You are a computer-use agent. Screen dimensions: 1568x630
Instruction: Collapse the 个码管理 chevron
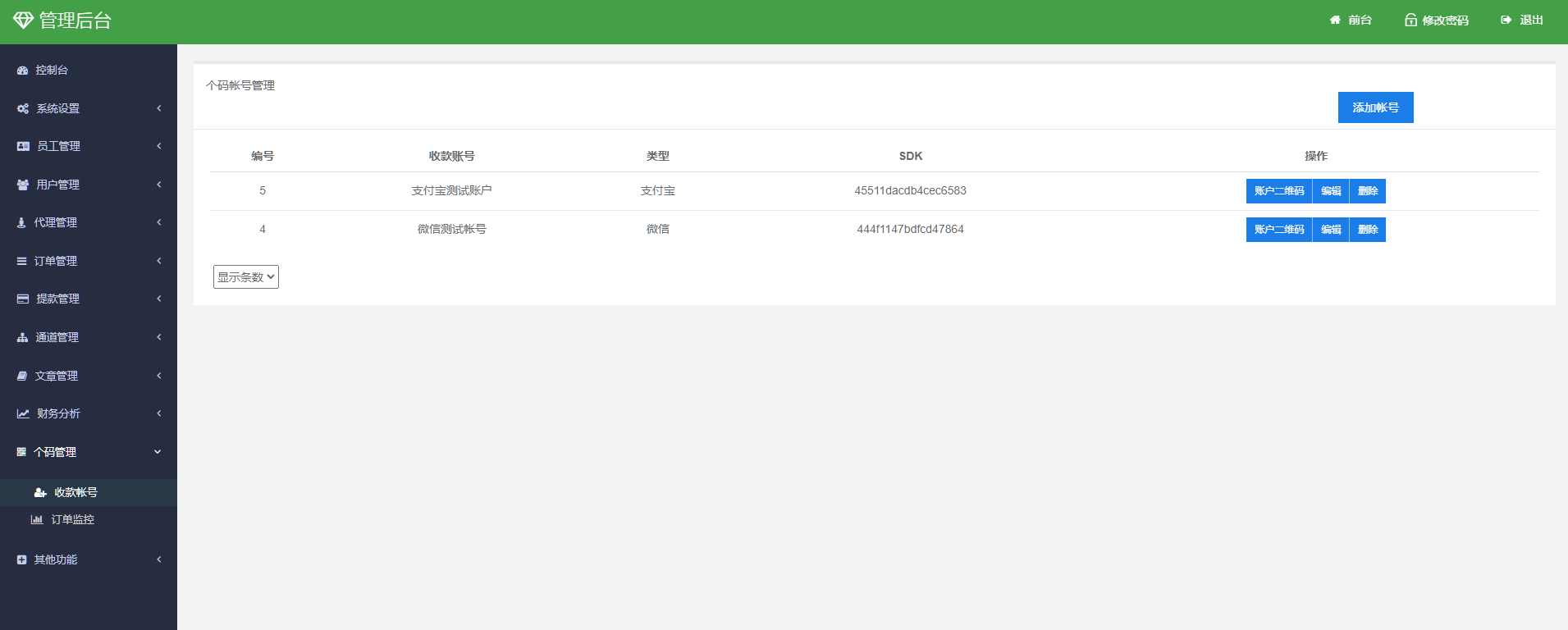coord(158,452)
